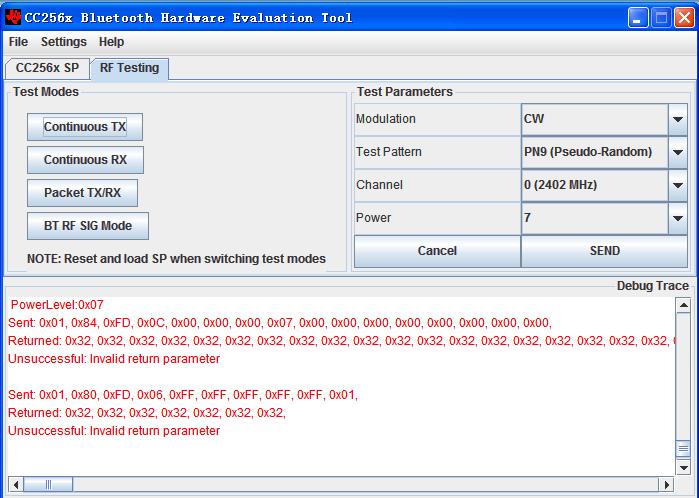The height and width of the screenshot is (498, 699).
Task: Activate BT RF SIG Mode
Action: [x=88, y=226]
